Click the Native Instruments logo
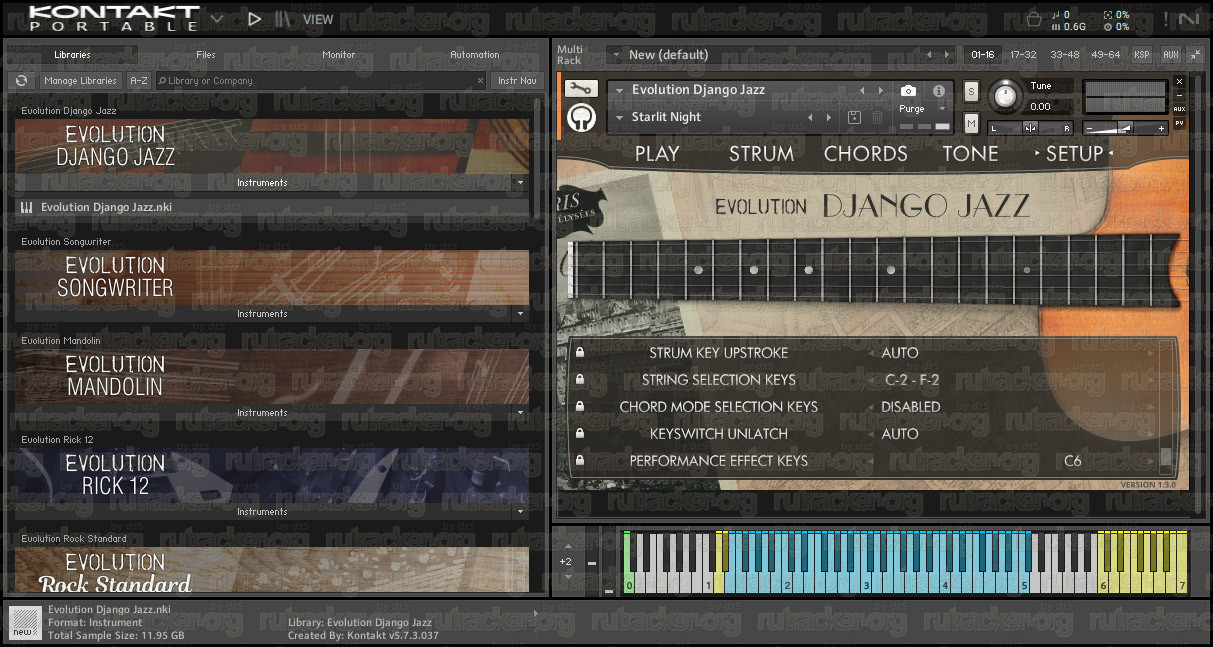Viewport: 1213px width, 647px height. pos(1190,18)
